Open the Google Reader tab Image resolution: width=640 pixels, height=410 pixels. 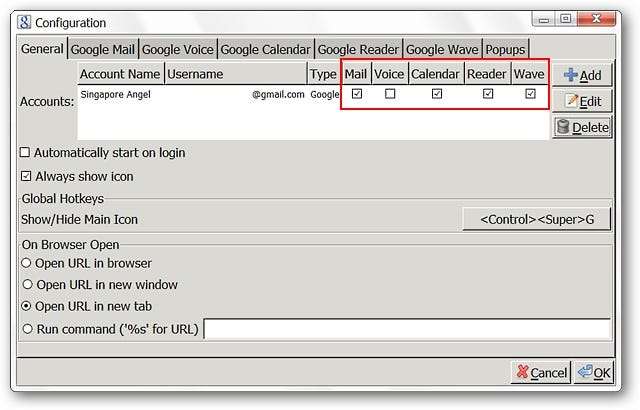(358, 49)
